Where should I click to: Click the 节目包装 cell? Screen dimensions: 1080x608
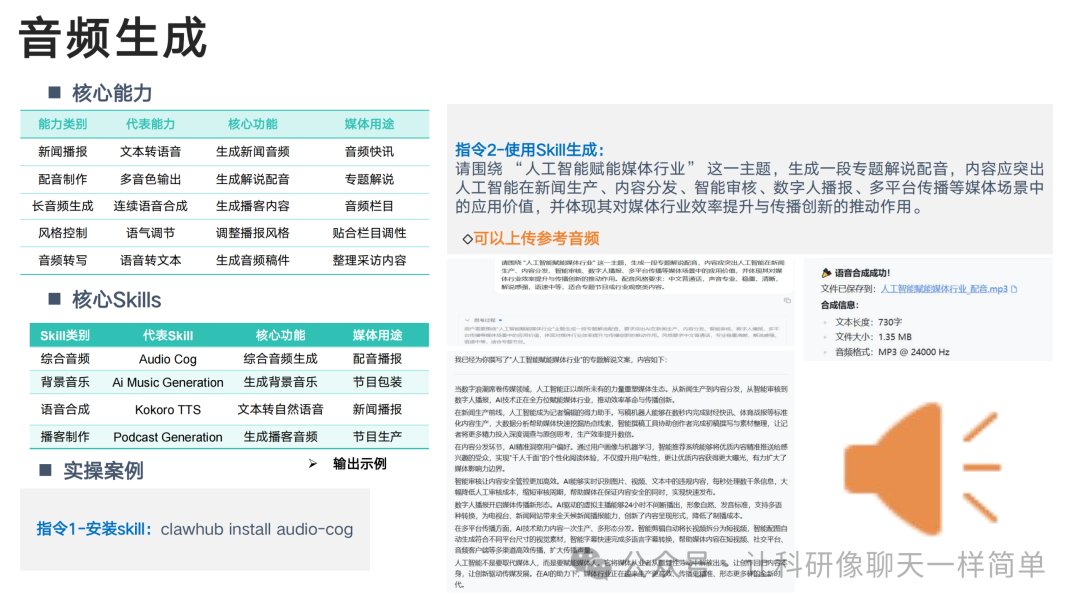click(377, 382)
